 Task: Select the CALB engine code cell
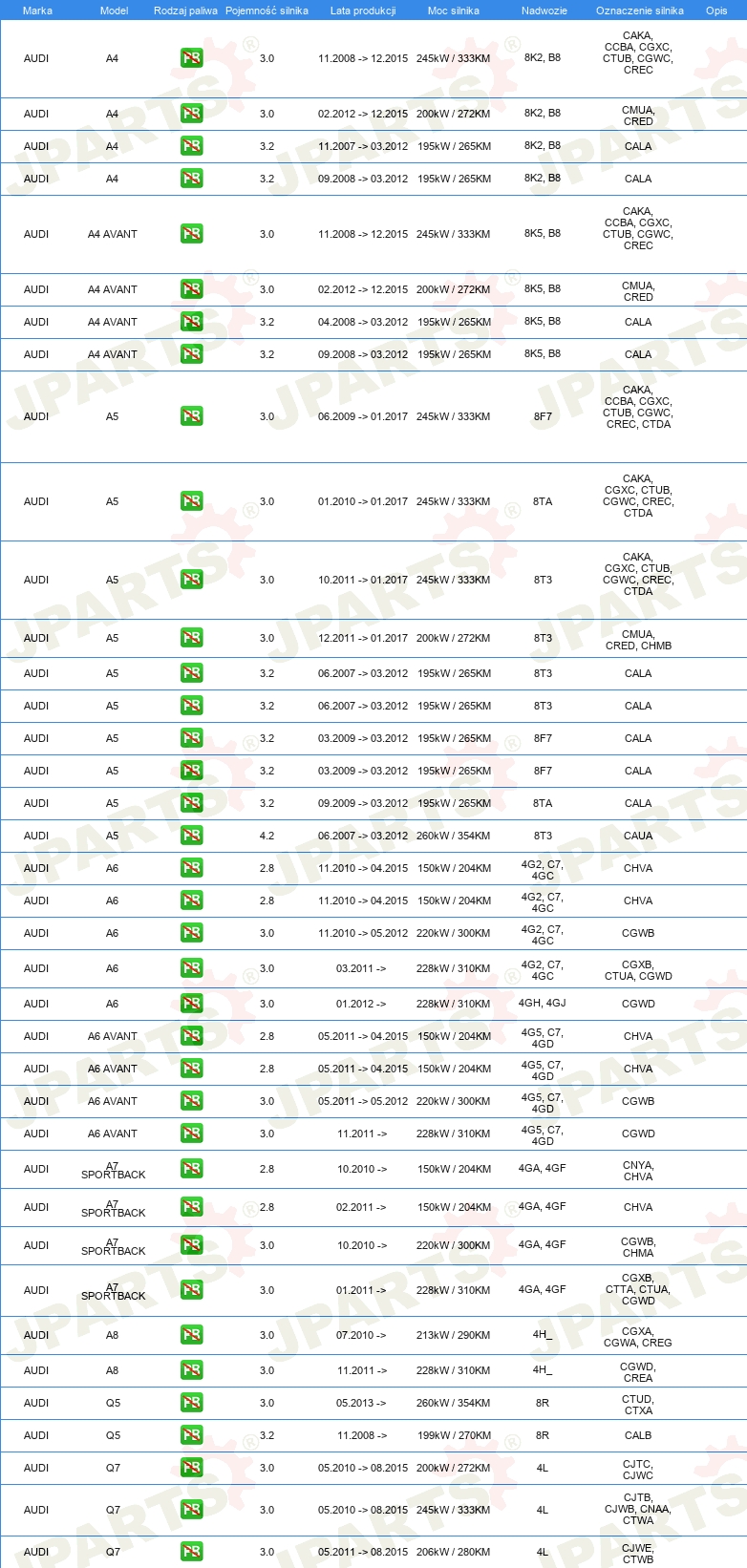coord(638,1435)
